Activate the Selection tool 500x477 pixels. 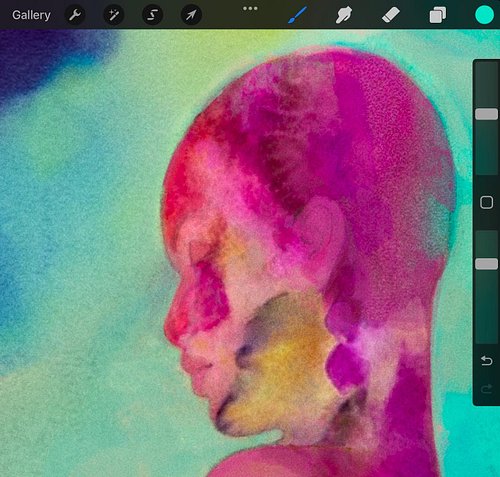tap(152, 15)
